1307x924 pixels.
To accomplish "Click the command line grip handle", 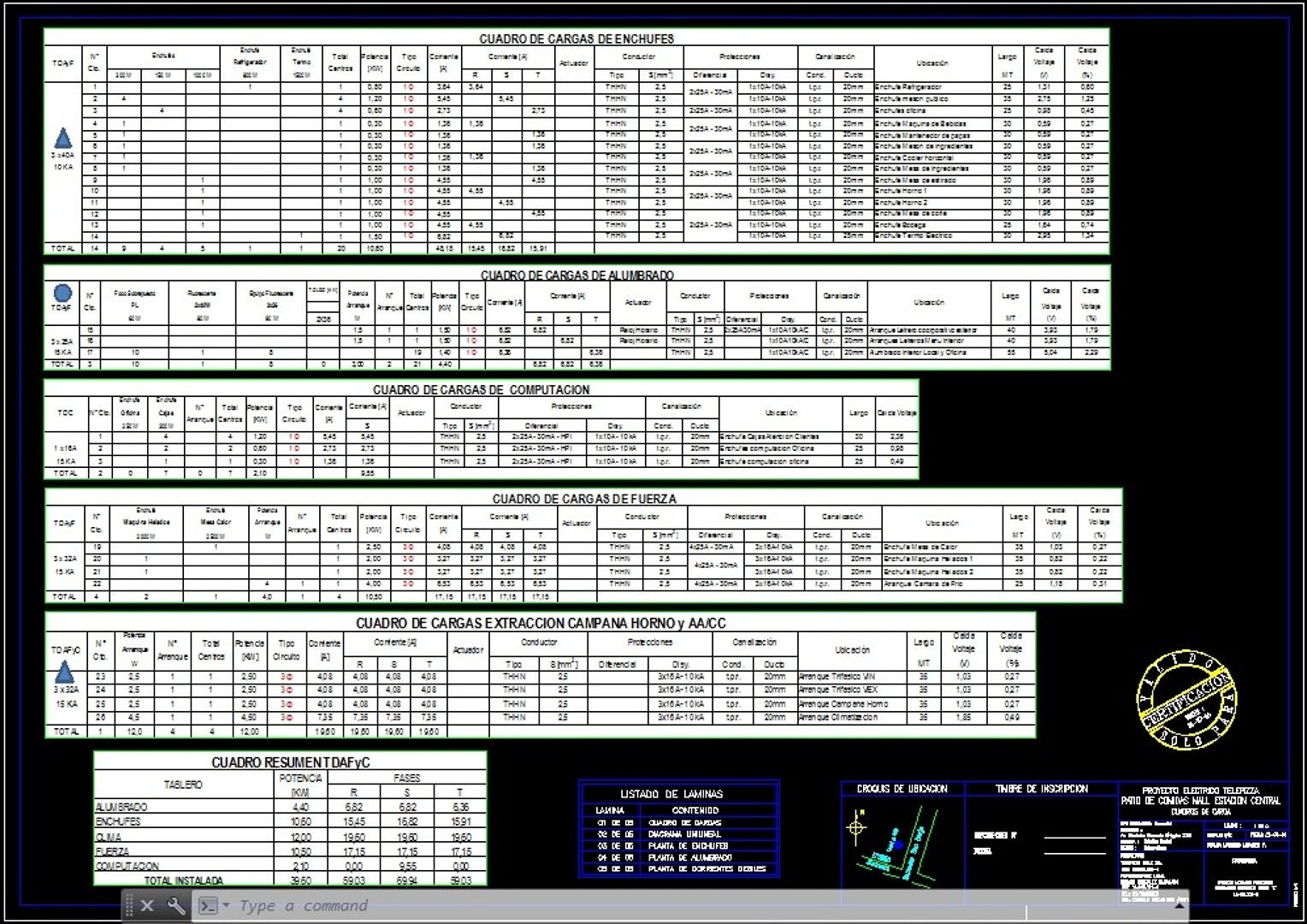I will click(x=129, y=905).
